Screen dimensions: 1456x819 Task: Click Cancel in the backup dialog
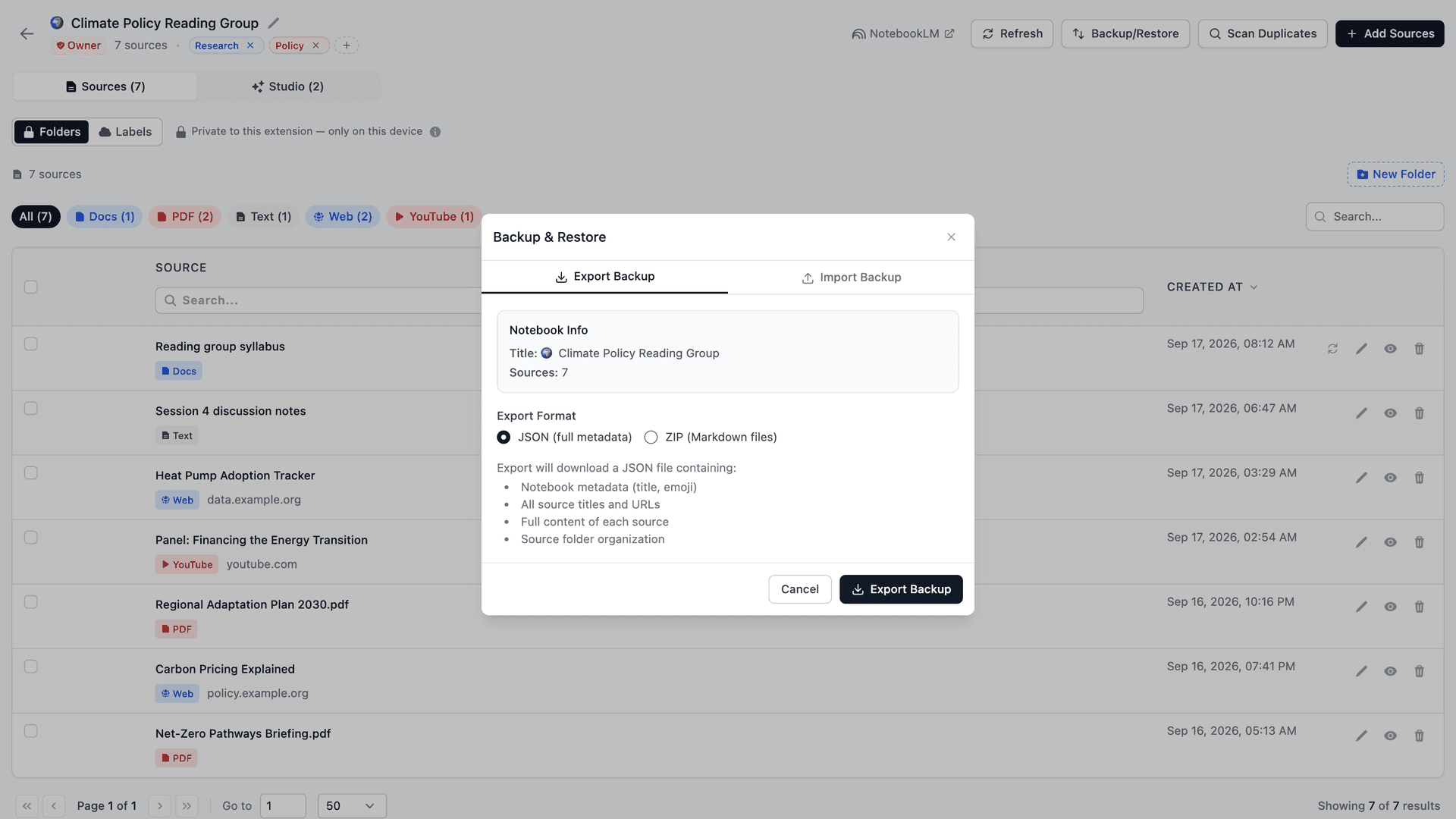pos(799,589)
